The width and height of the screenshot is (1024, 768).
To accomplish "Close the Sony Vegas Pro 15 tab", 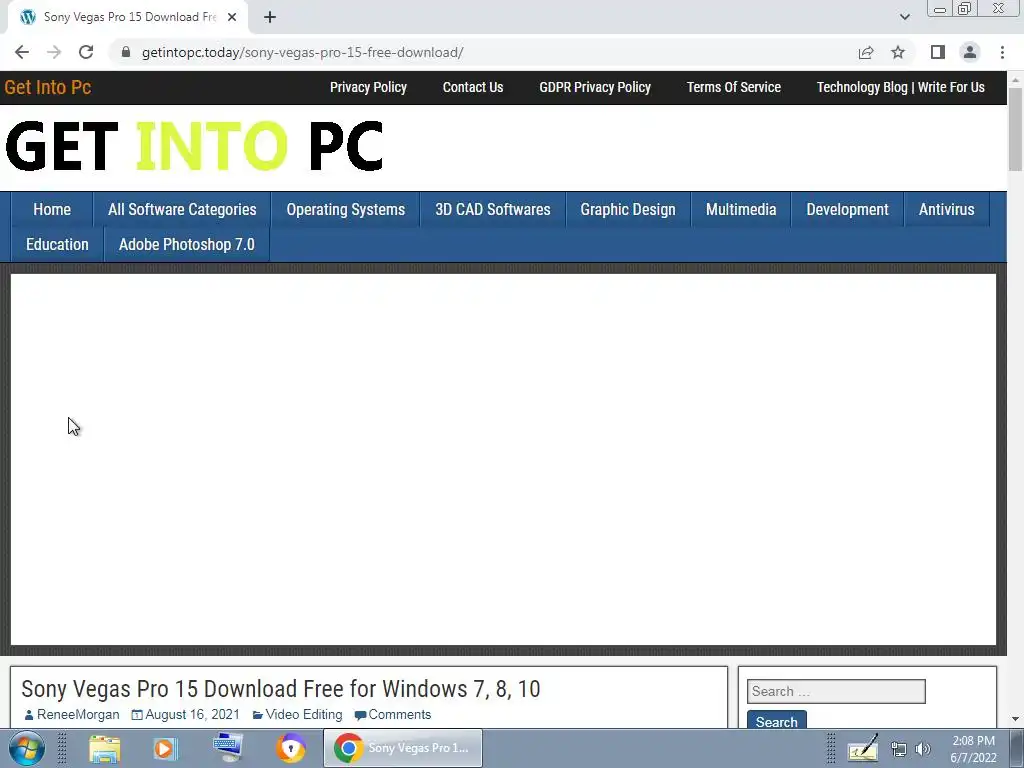I will tap(232, 17).
